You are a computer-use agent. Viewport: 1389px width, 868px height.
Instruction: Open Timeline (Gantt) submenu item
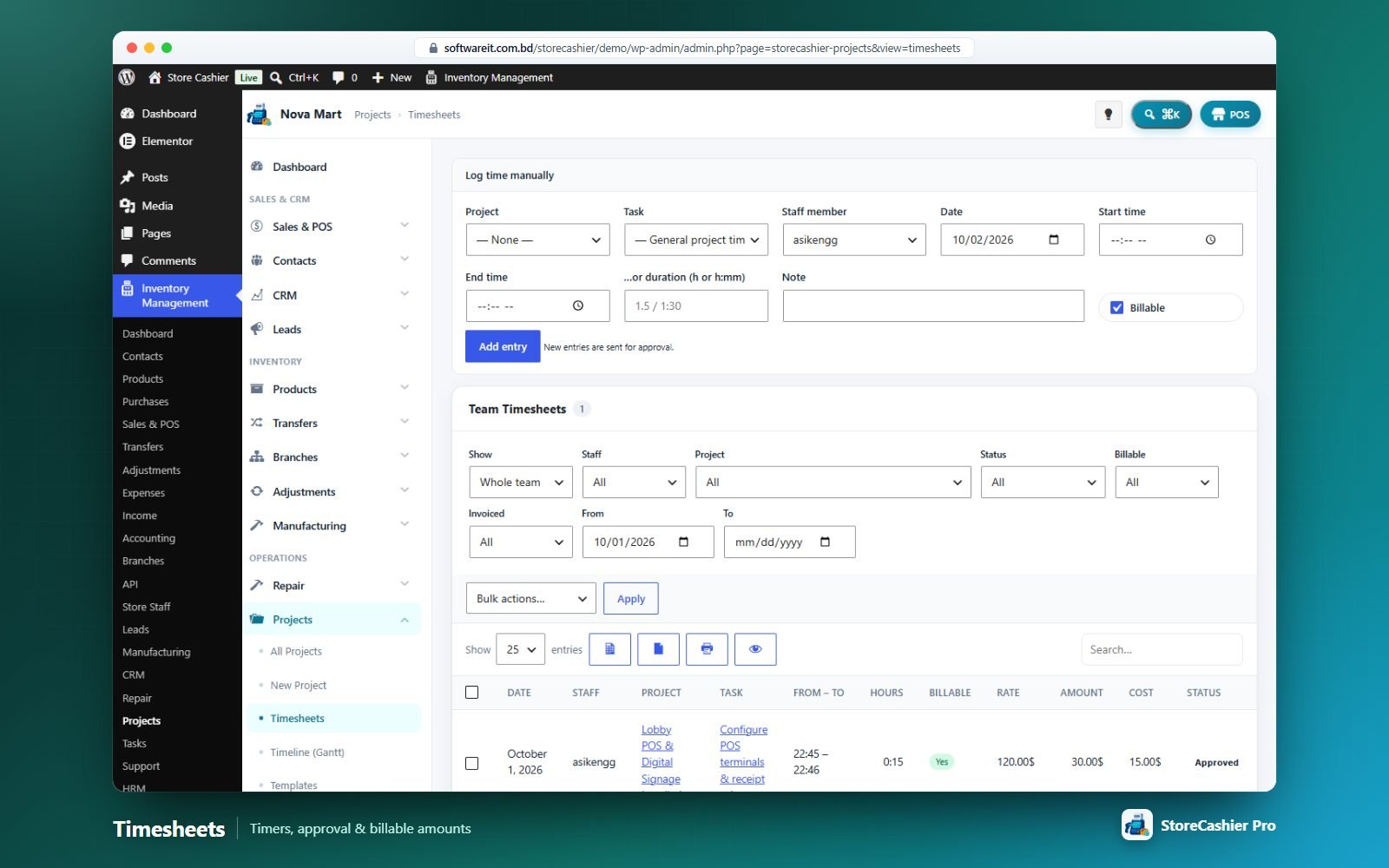tap(307, 753)
